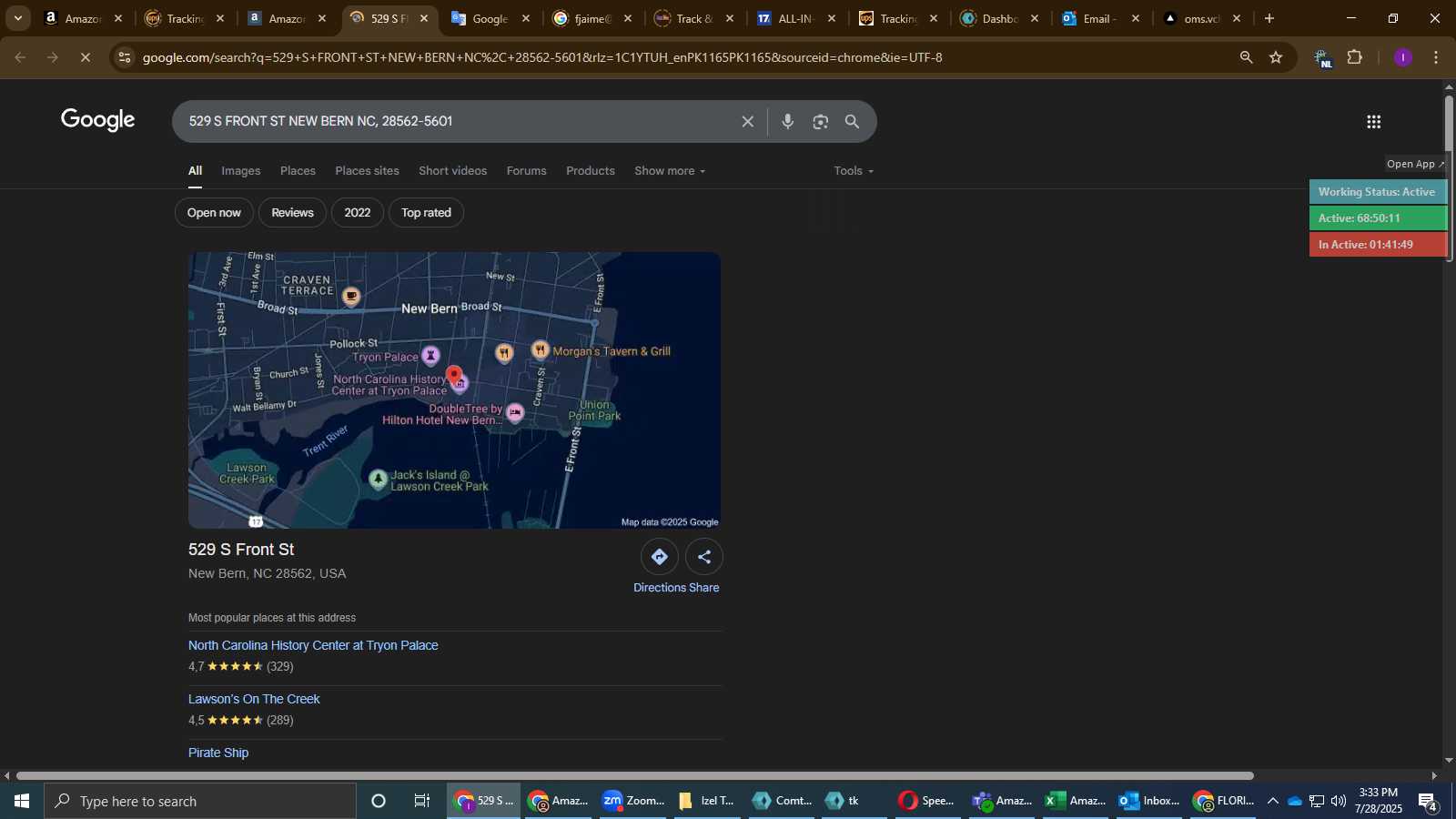Click Morgan's Tavern & Grill map pin
The height and width of the screenshot is (819, 1456).
coord(541,349)
